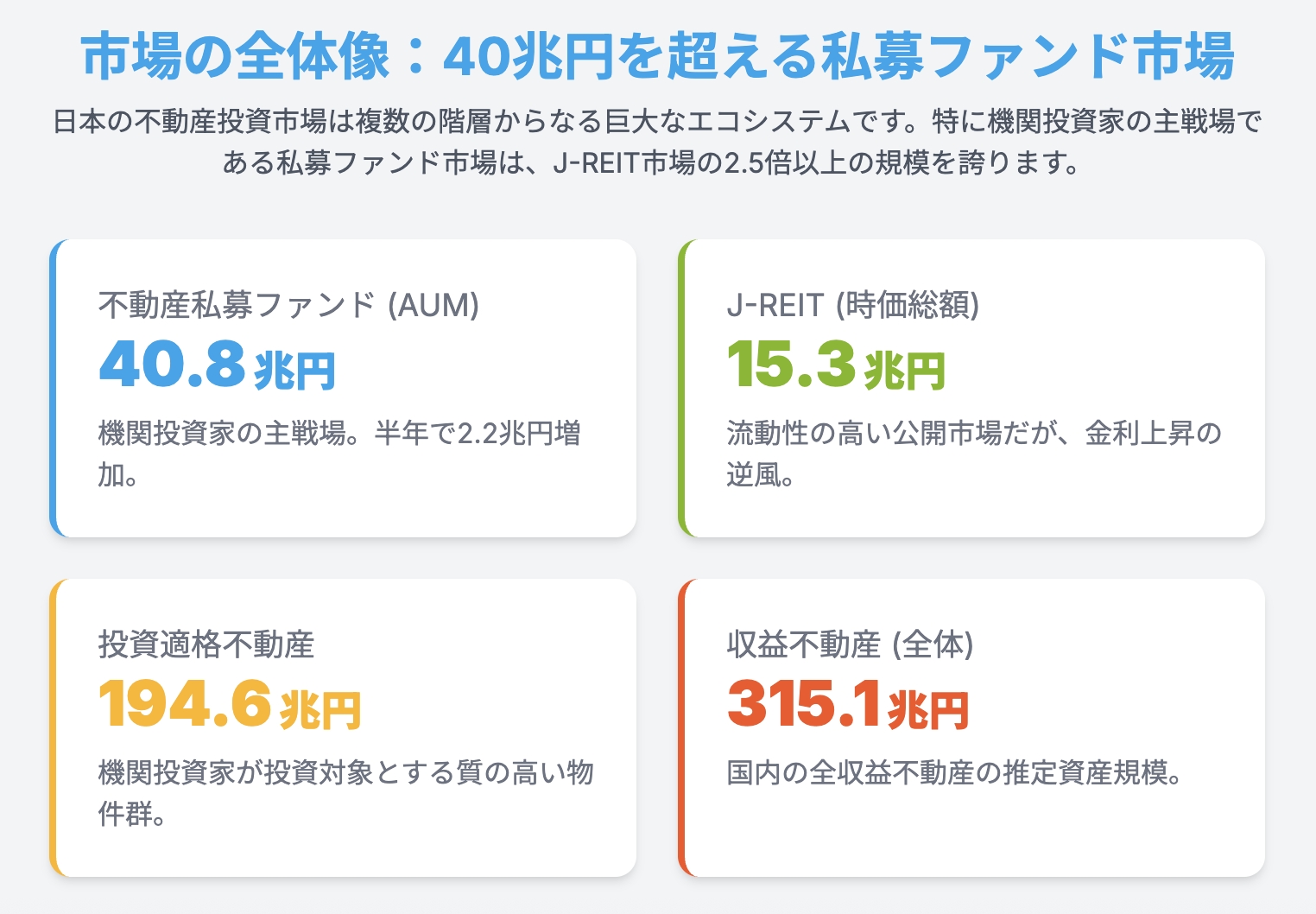1316x914 pixels.
Task: Click the 194.6兆円 figure
Action: coord(230,704)
